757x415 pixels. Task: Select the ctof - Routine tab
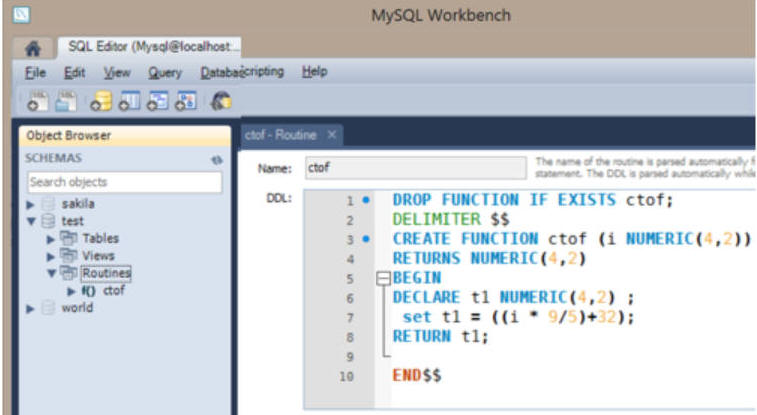tap(280, 135)
